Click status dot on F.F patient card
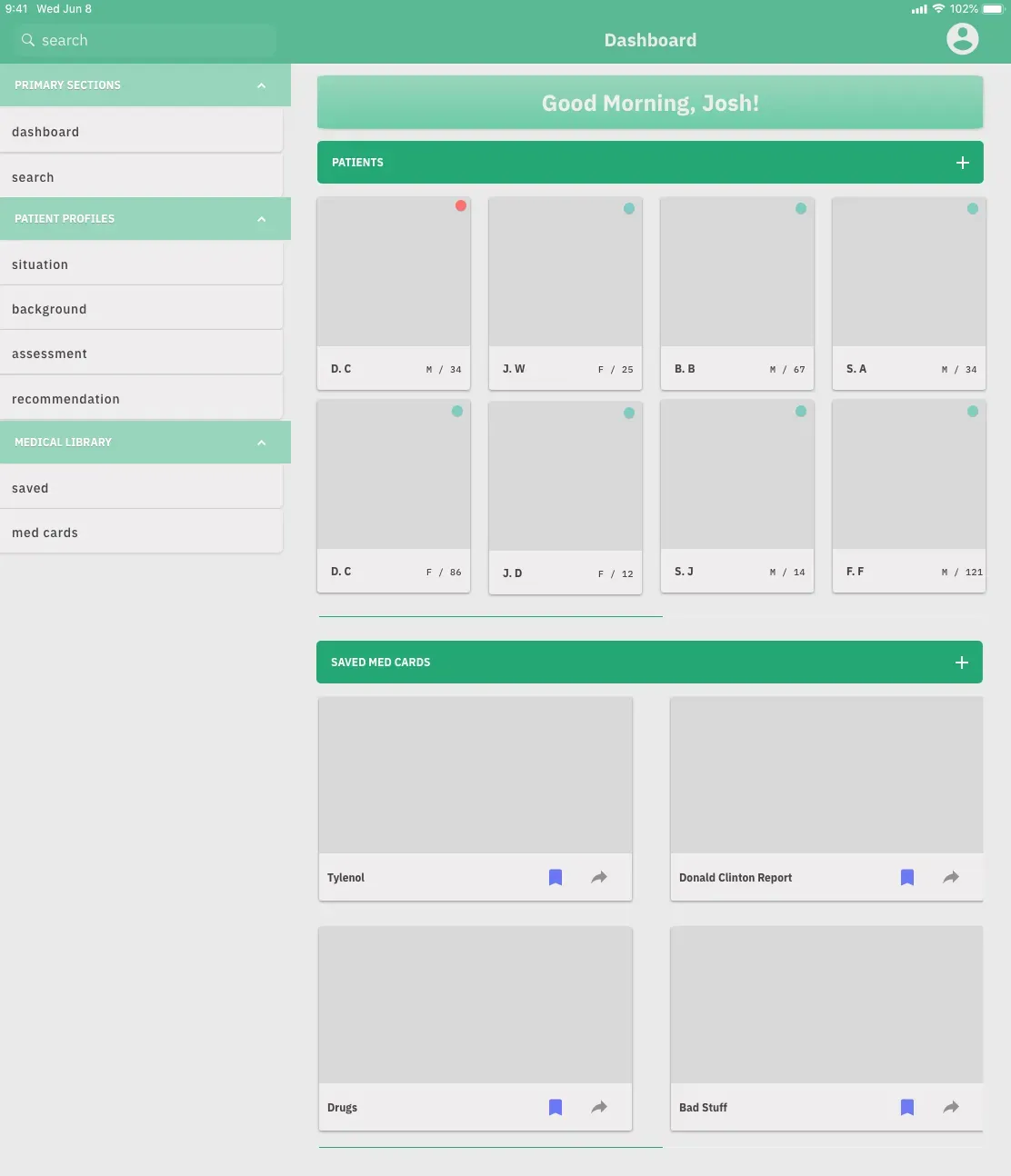 pyautogui.click(x=973, y=412)
